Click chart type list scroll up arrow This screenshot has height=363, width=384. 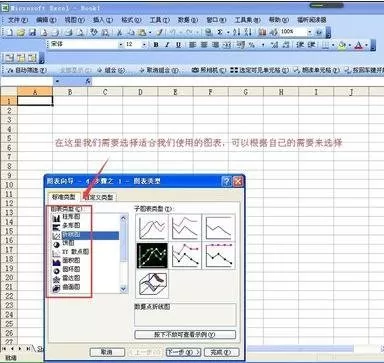coord(124,218)
